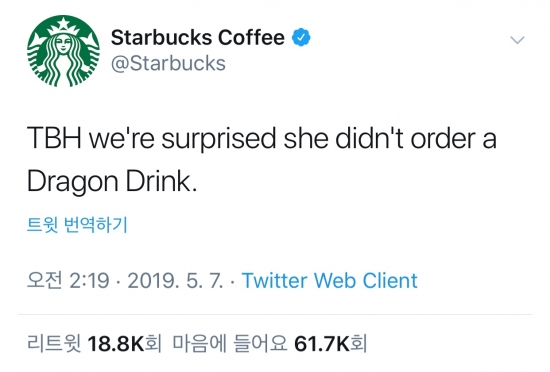Click the words Dragon Drink in tweet
Image resolution: width=550 pixels, height=372 pixels.
(112, 182)
